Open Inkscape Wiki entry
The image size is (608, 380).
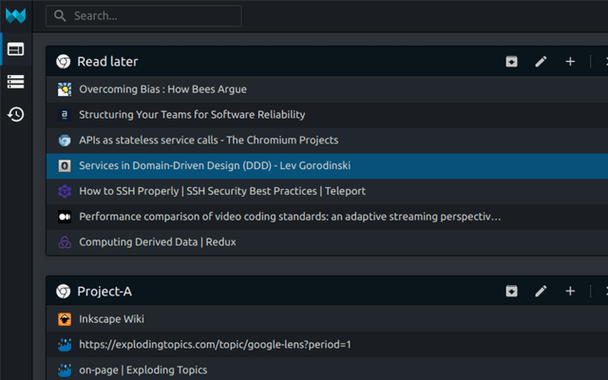point(327,319)
